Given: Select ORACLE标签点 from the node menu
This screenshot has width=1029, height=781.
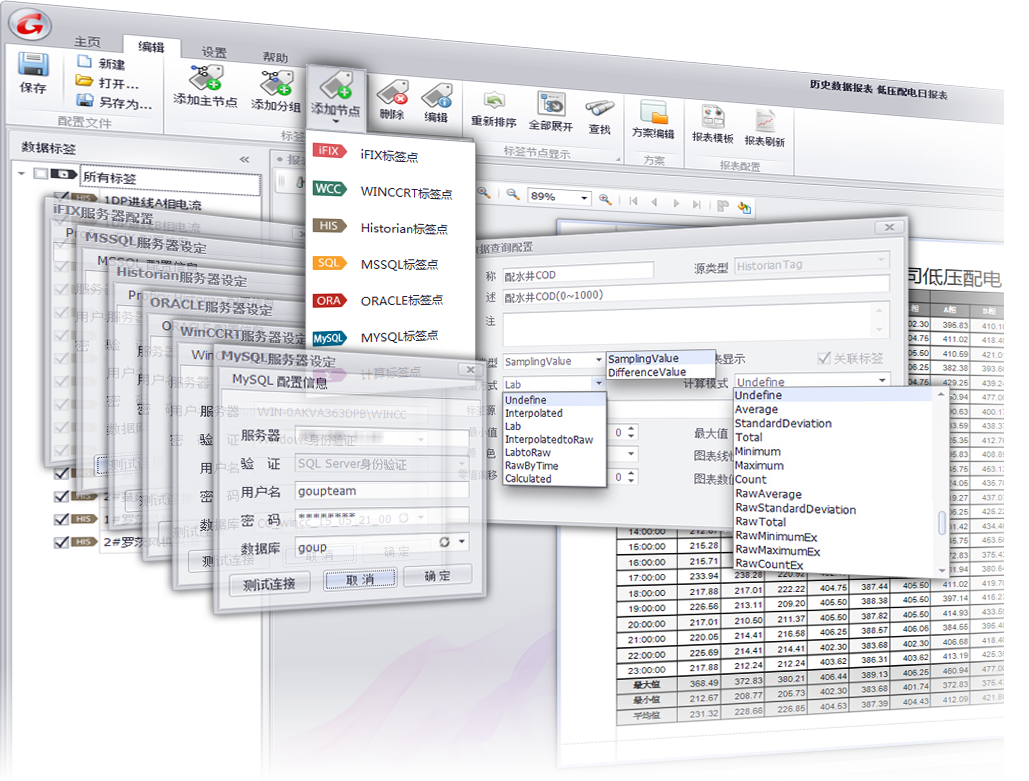Looking at the screenshot, I should (391, 300).
